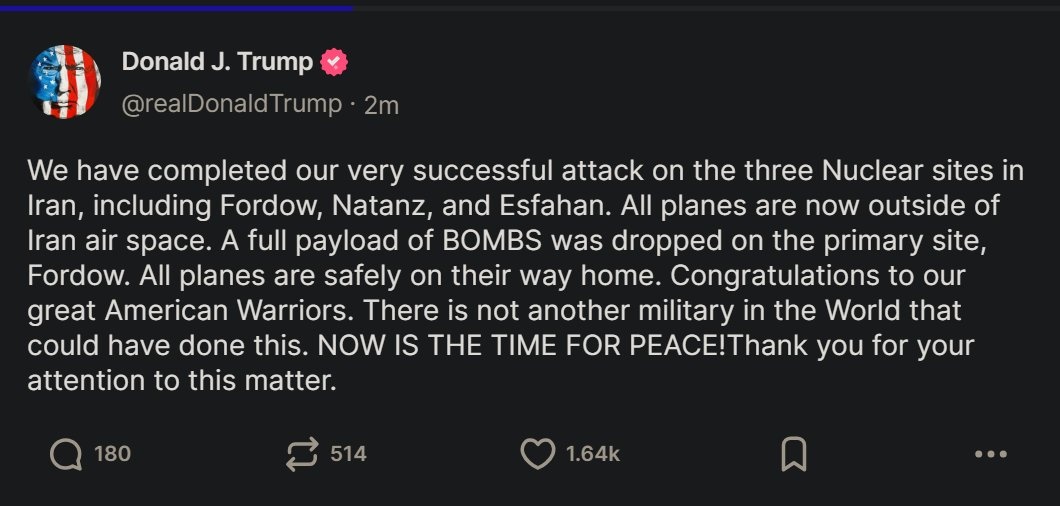
Task: Toggle the bookmark icon on this post
Action: [792, 455]
